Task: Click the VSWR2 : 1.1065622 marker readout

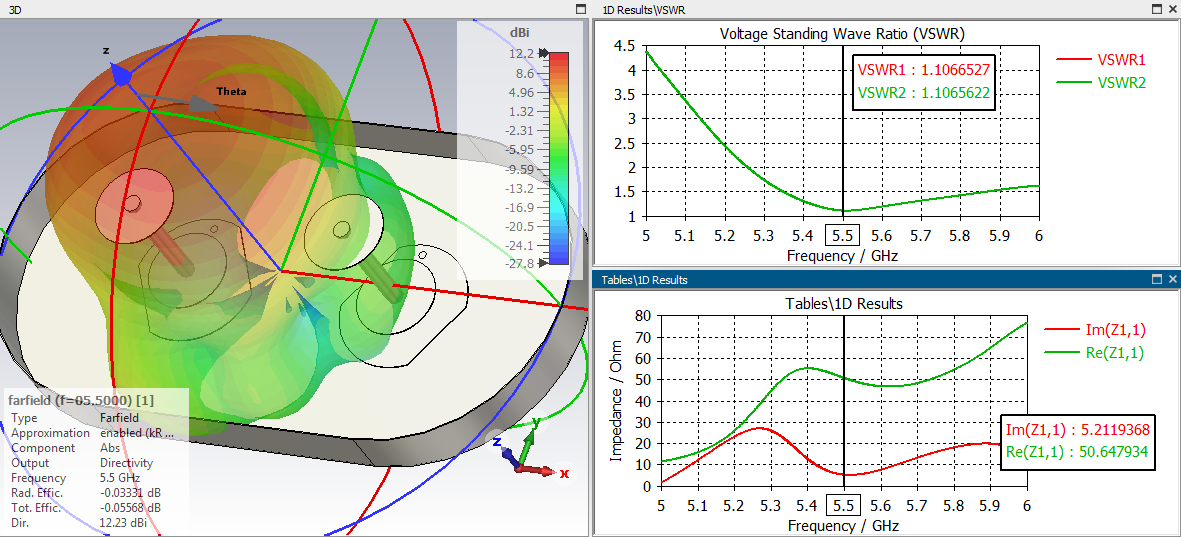Action: click(x=923, y=93)
